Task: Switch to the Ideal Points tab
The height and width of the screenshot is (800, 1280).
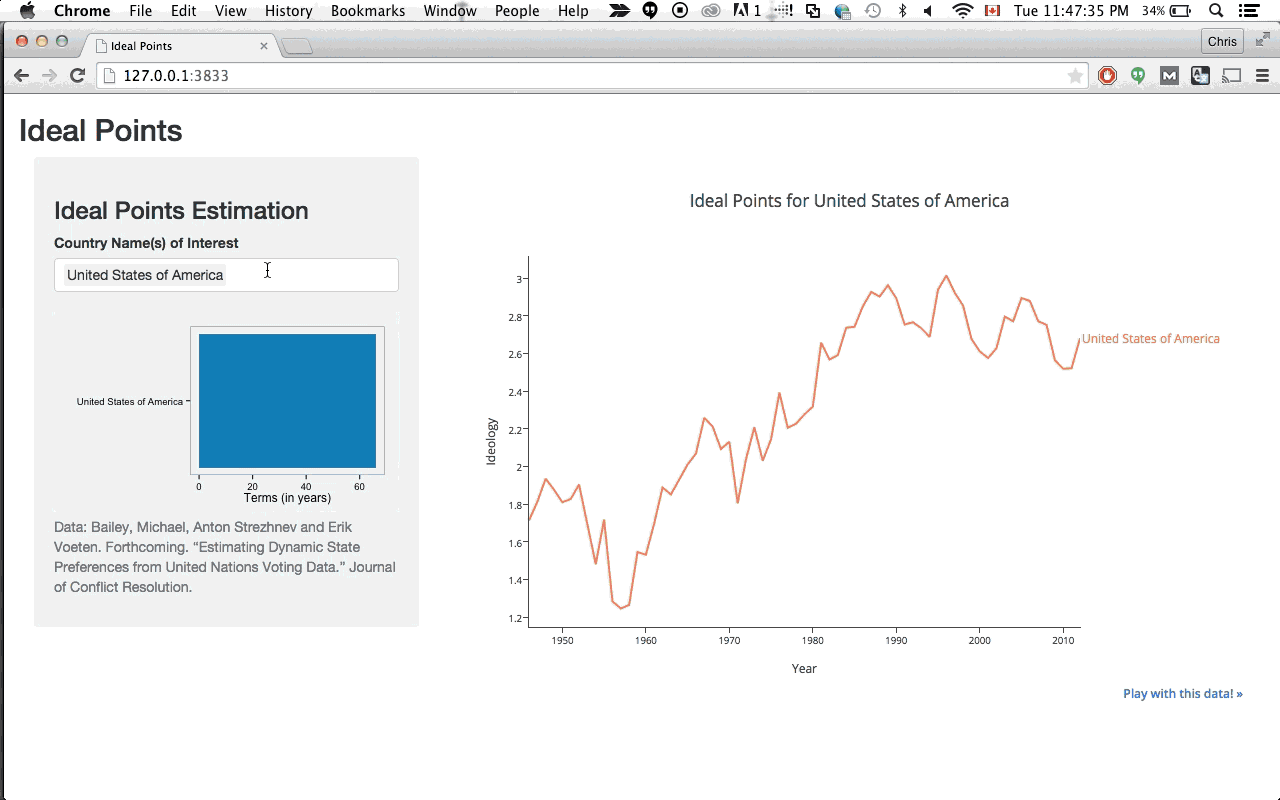Action: coord(175,46)
